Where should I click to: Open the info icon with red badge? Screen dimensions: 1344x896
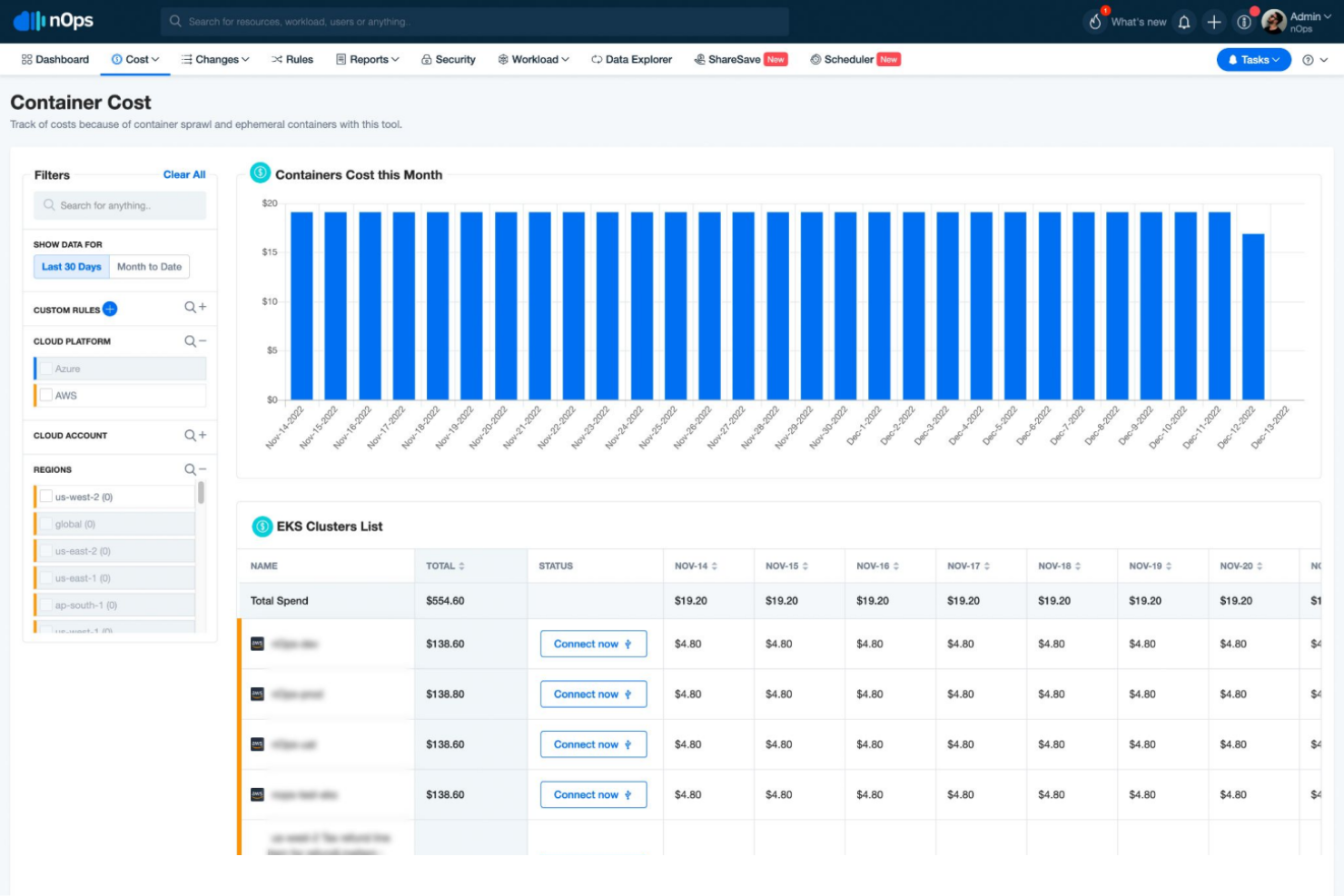point(1245,21)
